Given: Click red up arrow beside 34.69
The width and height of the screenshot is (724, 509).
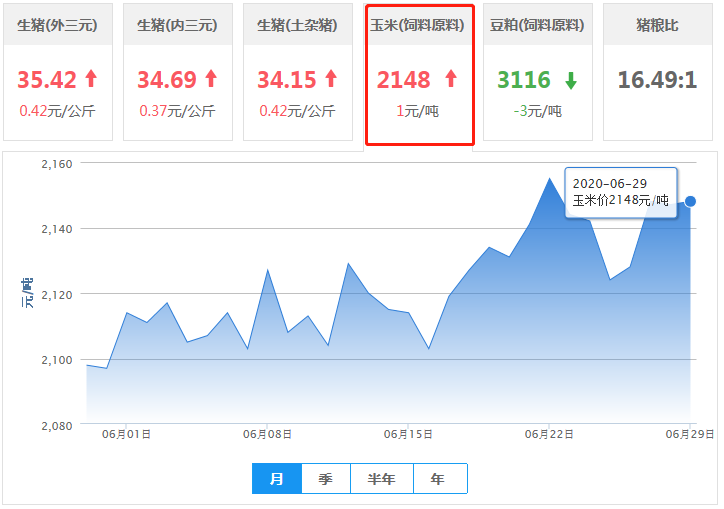Looking at the screenshot, I should (x=210, y=78).
